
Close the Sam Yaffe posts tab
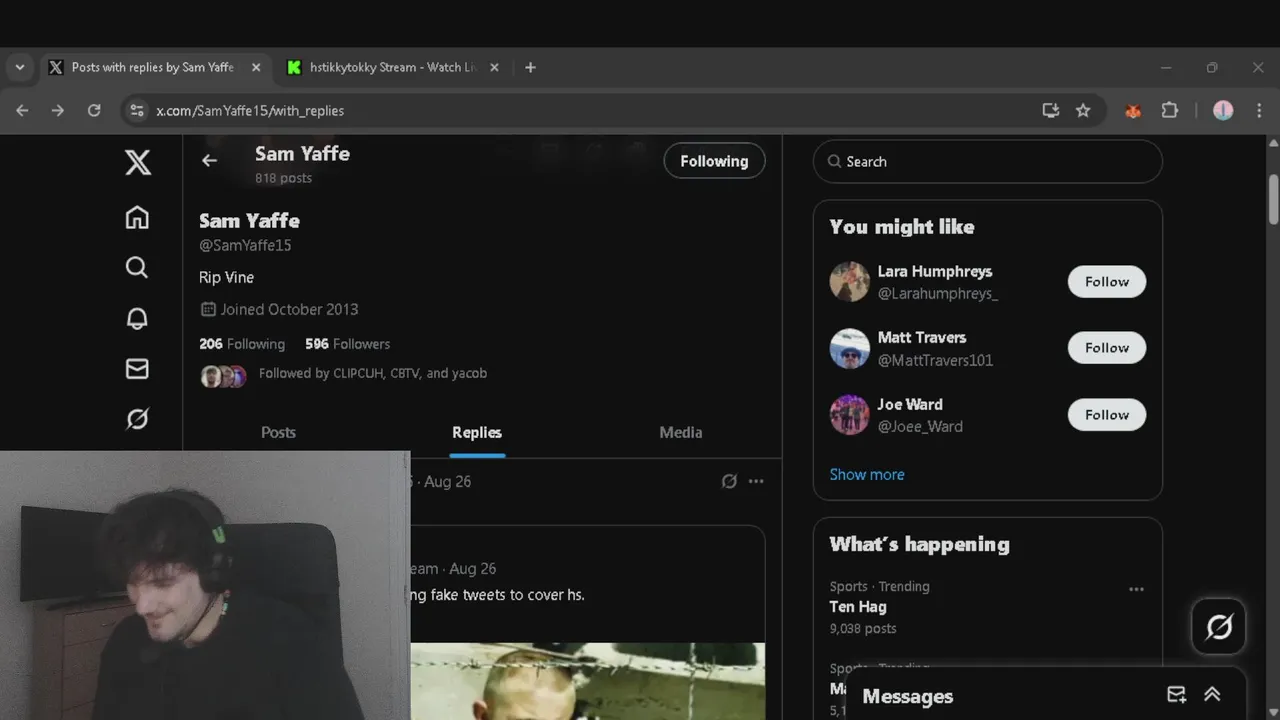point(256,67)
